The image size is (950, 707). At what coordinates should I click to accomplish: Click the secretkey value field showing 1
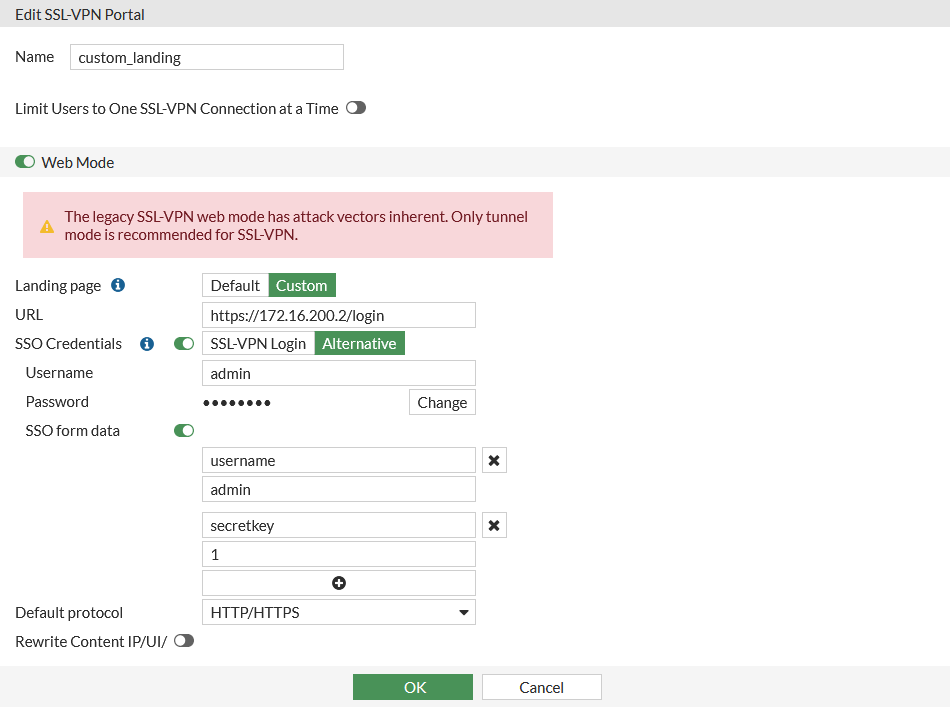pyautogui.click(x=338, y=553)
